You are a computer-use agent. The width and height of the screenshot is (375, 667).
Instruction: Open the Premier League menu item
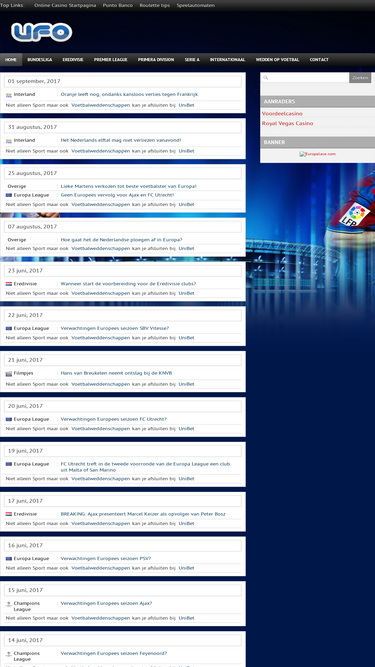point(111,60)
